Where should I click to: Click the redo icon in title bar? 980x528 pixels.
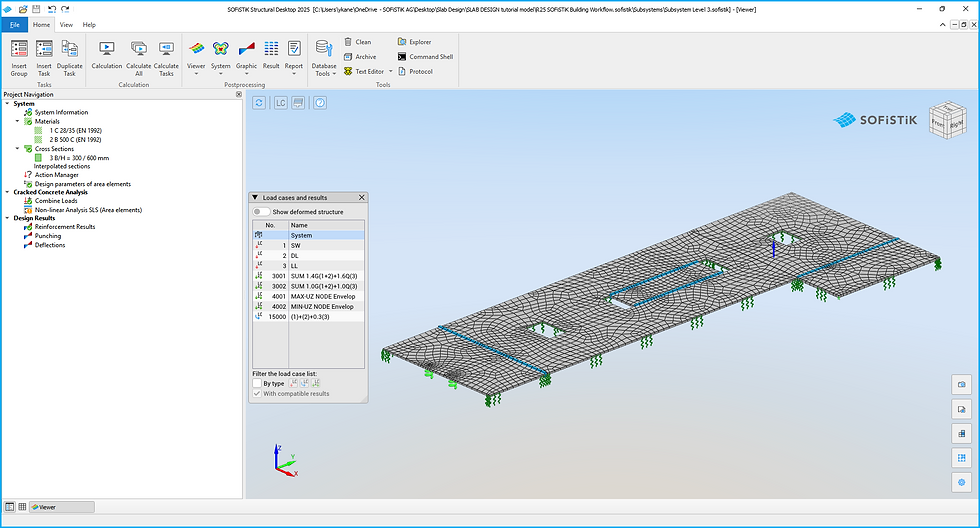65,9
